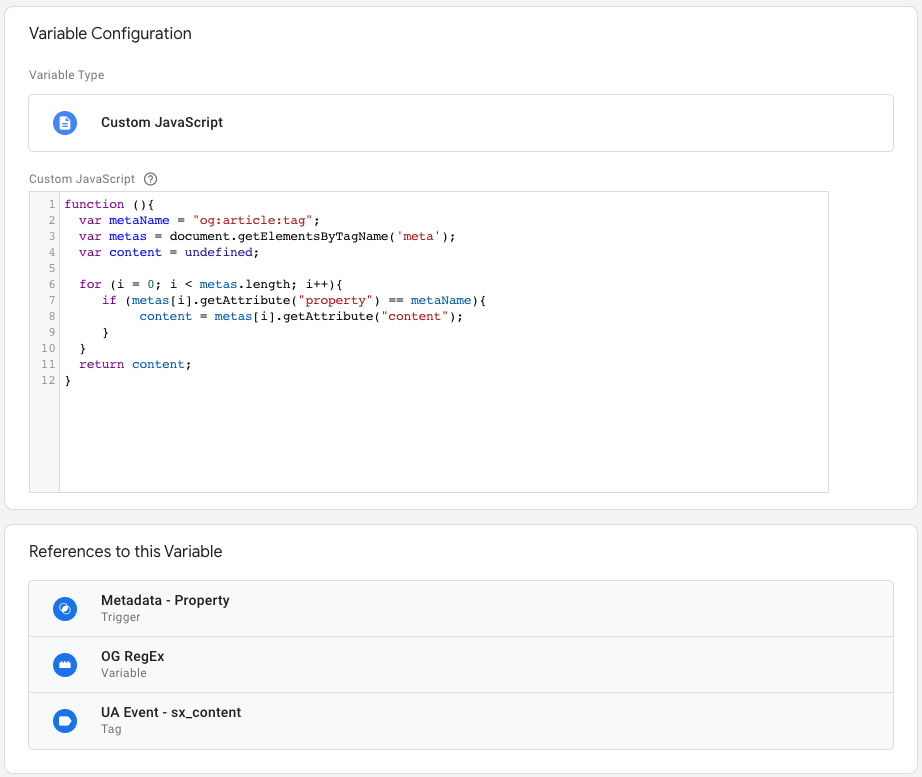Image resolution: width=922 pixels, height=777 pixels.
Task: Click metas.length in the for loop
Action: click(245, 284)
